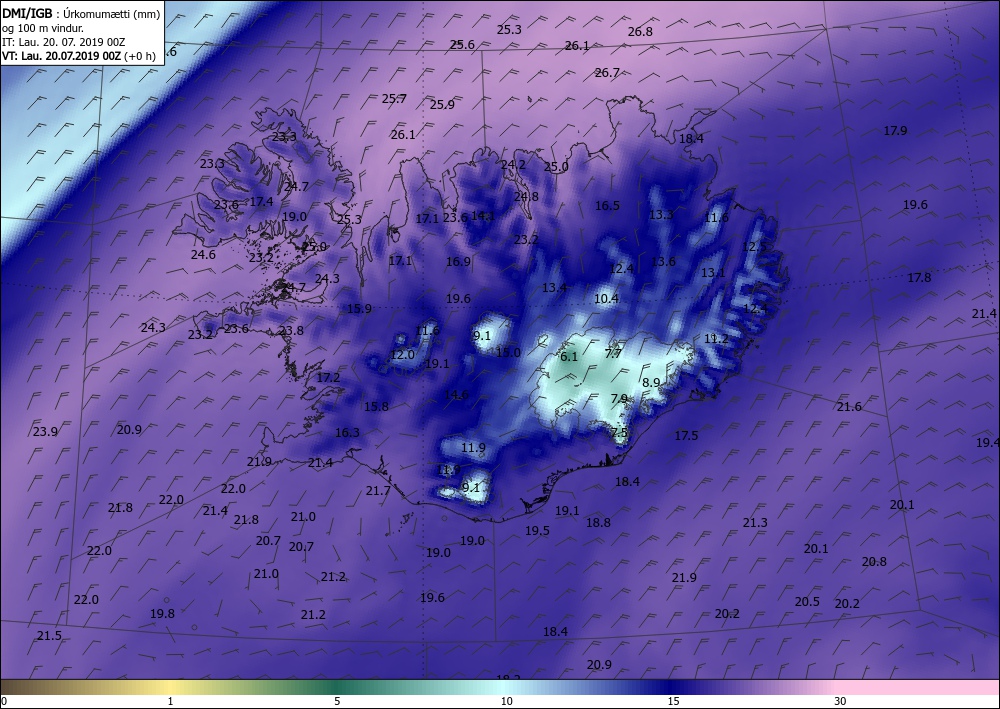Click the 21.7 value on the south coast
The width and height of the screenshot is (1000, 709).
(378, 490)
